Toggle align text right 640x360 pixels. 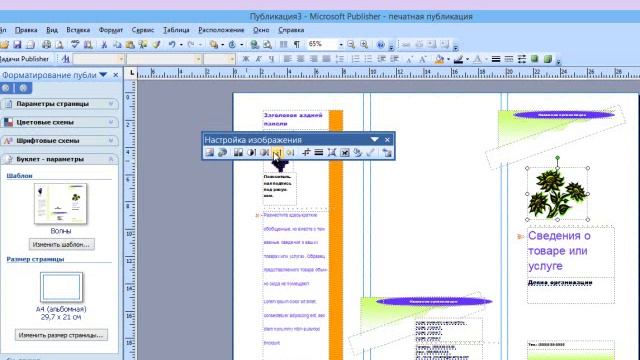[x=313, y=59]
